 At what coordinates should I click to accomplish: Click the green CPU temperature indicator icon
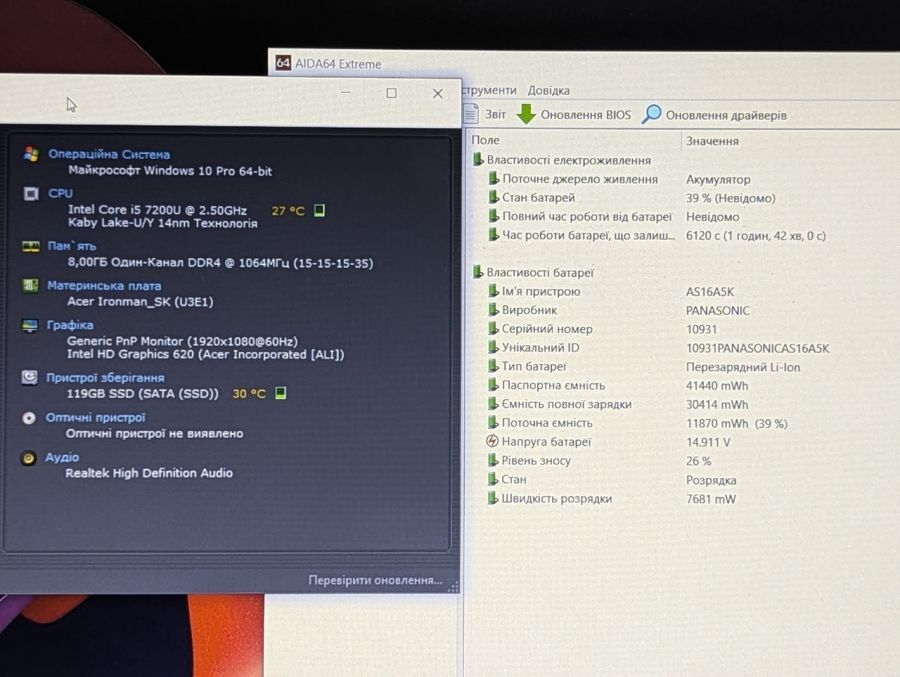click(320, 210)
